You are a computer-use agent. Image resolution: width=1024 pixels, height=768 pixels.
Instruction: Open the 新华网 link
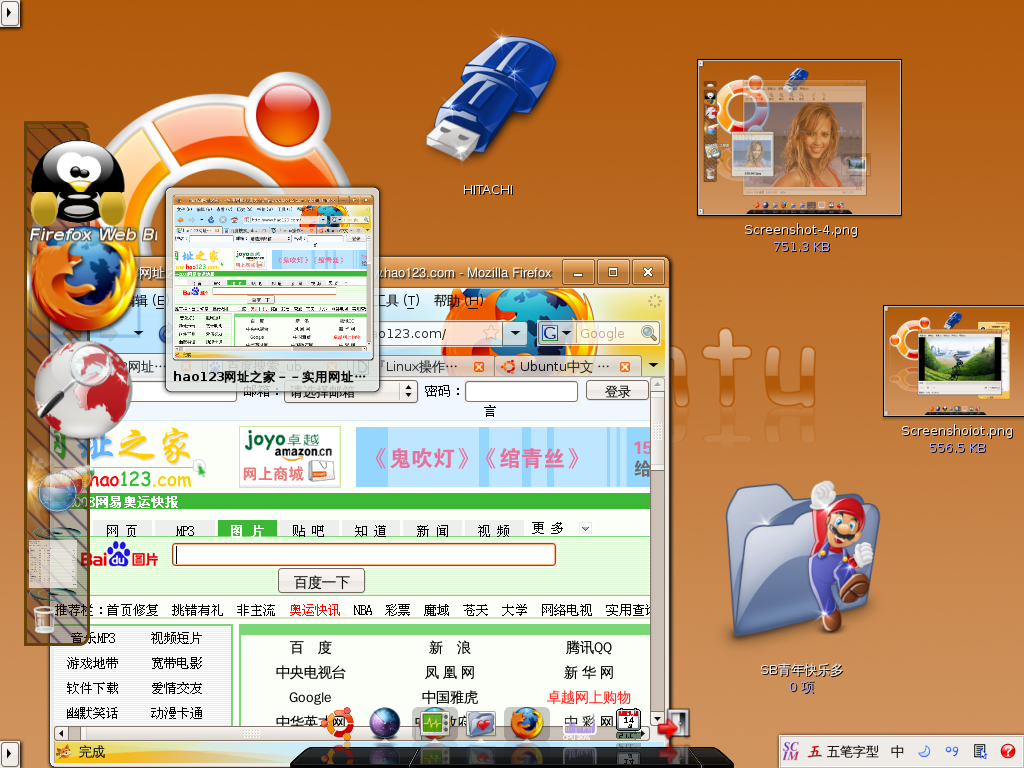pyautogui.click(x=588, y=672)
